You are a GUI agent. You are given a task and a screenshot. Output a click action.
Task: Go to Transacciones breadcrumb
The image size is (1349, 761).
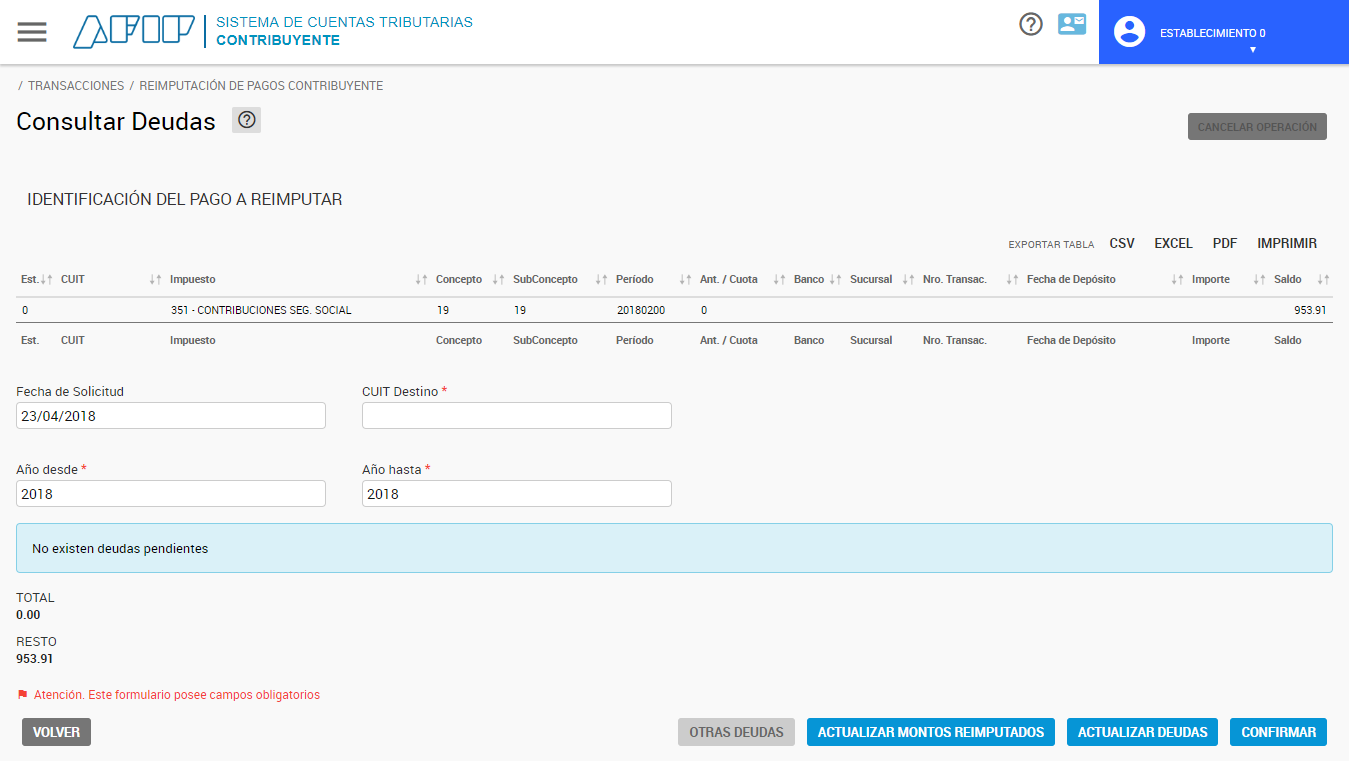click(76, 86)
